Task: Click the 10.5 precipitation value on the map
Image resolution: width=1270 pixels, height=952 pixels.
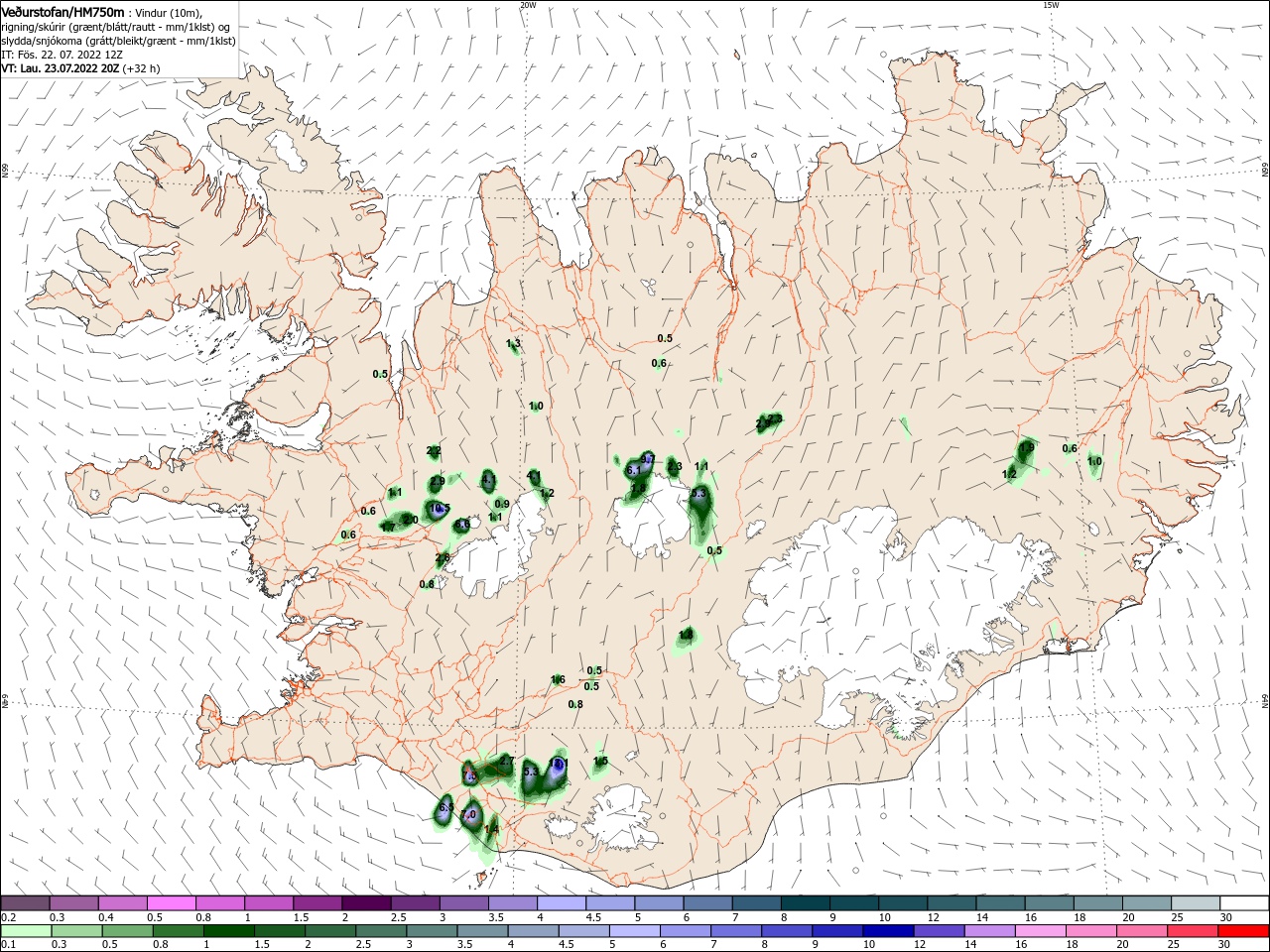Action: click(x=439, y=508)
